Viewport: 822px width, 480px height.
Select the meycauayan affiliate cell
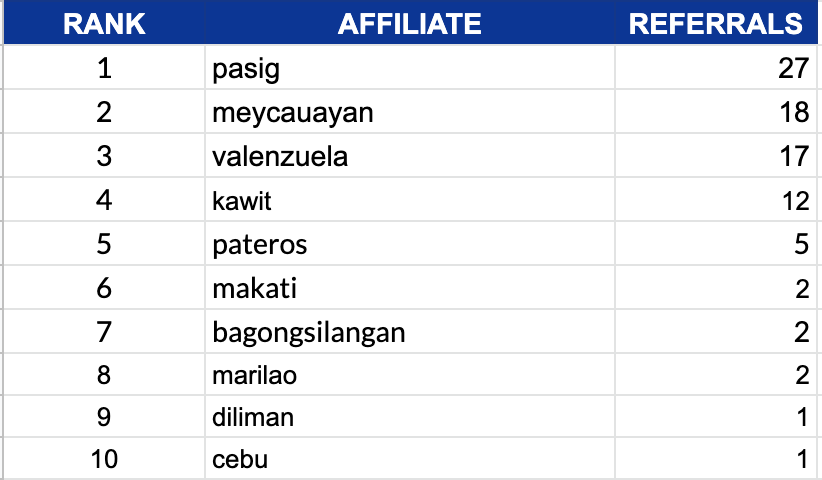point(292,113)
